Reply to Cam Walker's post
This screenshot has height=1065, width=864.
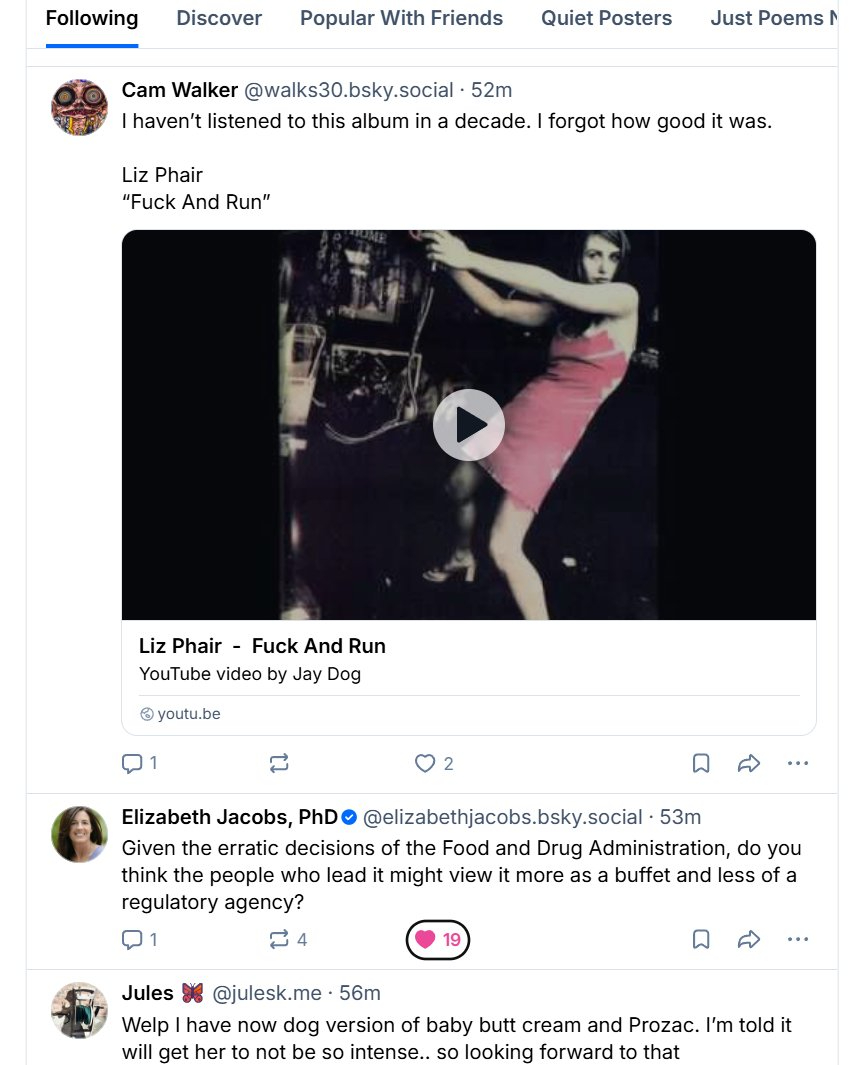pyautogui.click(x=139, y=764)
